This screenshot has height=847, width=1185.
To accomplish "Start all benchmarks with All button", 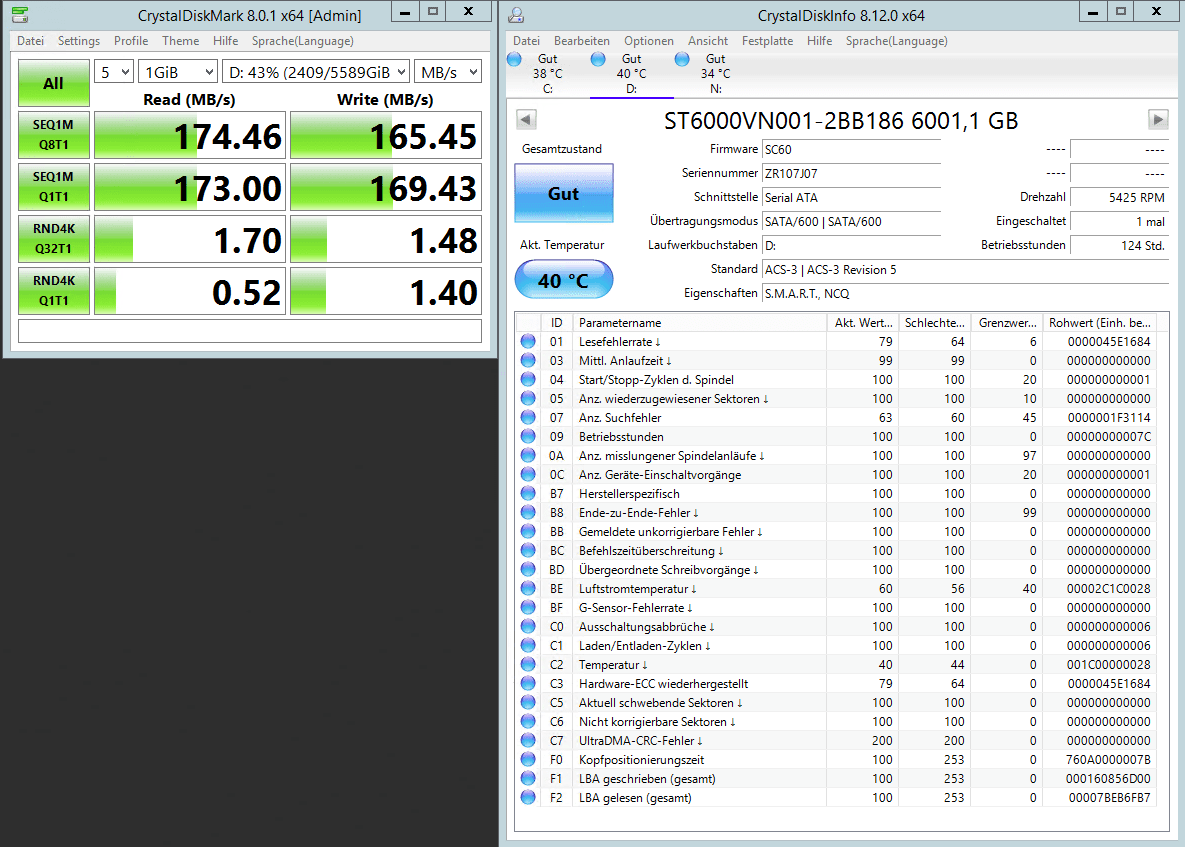I will 54,83.
